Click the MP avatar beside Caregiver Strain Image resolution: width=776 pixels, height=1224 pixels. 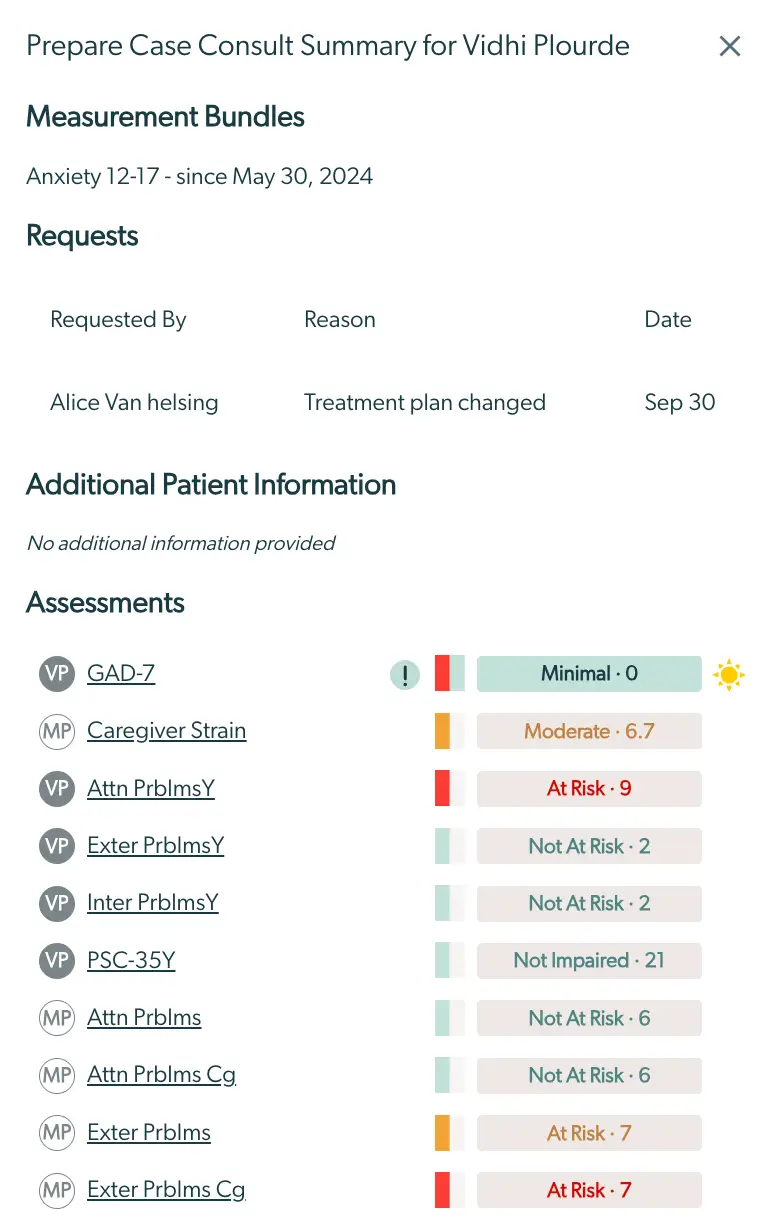click(57, 731)
